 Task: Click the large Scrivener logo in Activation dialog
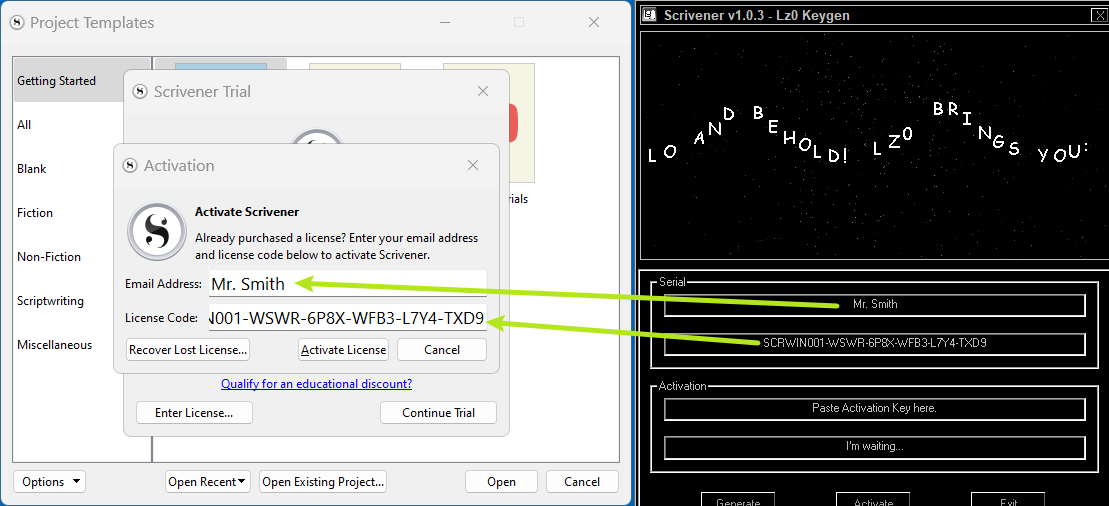[x=156, y=230]
